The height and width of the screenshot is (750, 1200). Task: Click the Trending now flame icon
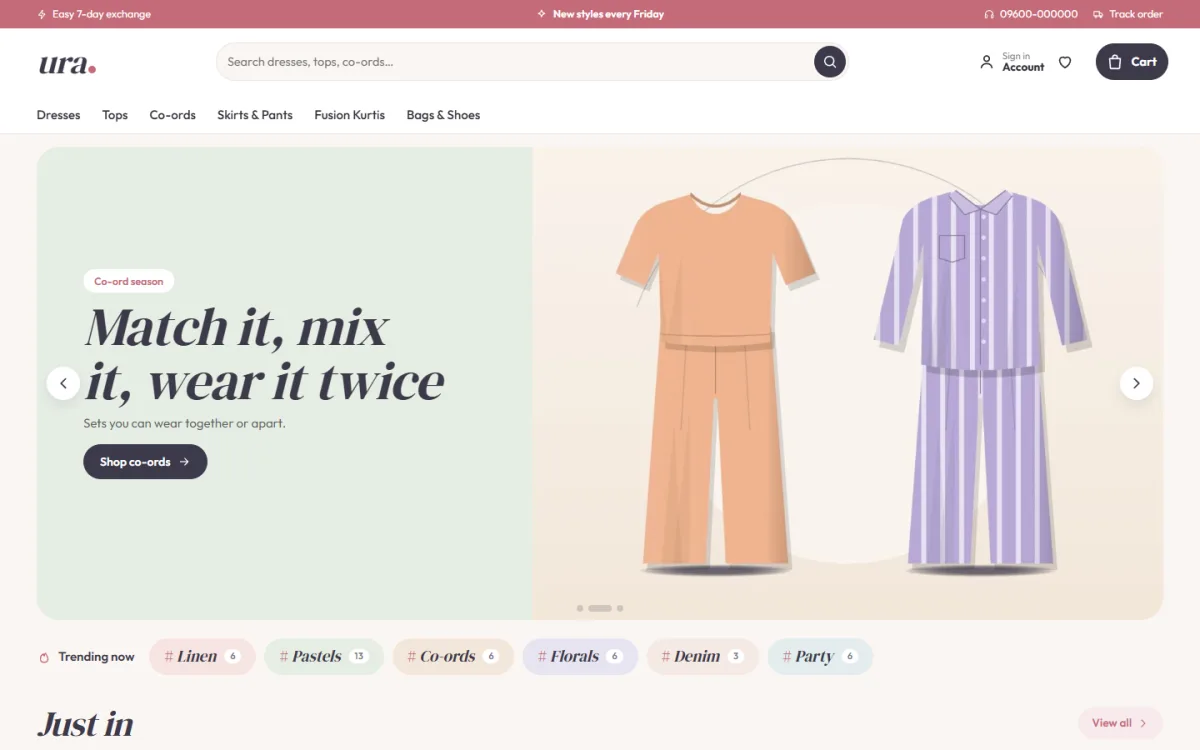coord(44,657)
